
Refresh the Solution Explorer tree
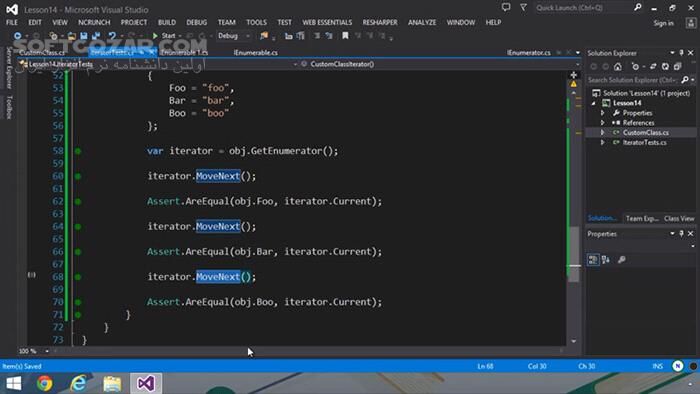pos(665,67)
